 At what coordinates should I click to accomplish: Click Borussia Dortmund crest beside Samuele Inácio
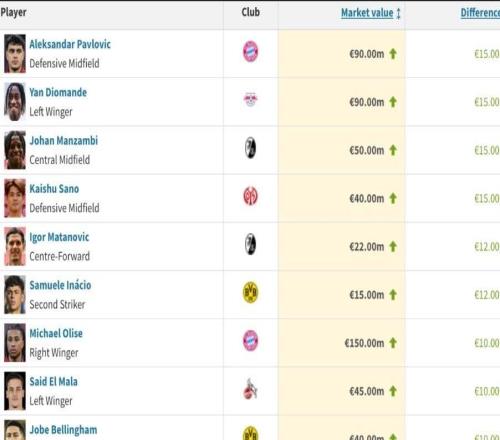pos(250,292)
